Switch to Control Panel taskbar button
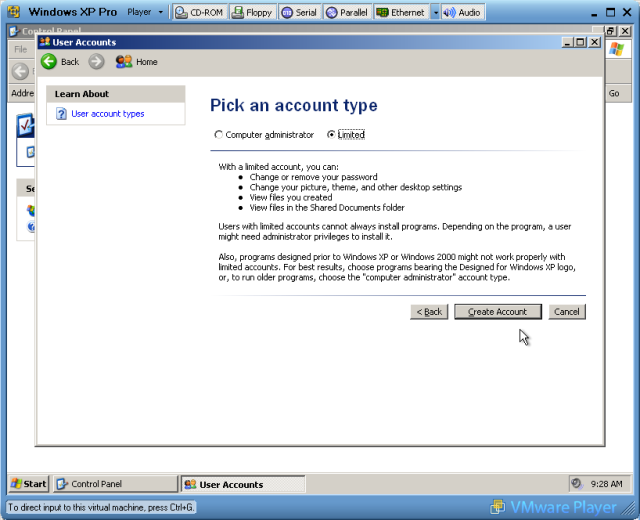The image size is (640, 520). click(116, 484)
